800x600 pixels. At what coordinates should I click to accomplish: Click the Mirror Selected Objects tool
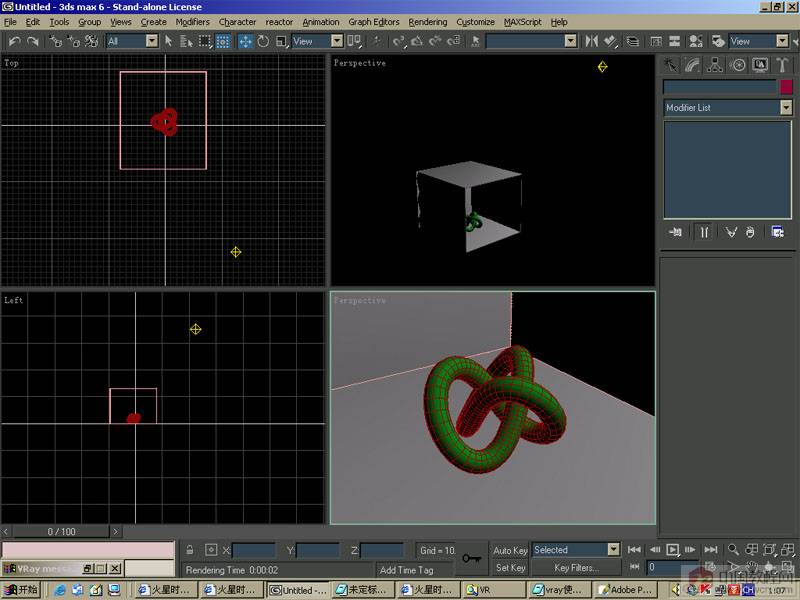[591, 41]
